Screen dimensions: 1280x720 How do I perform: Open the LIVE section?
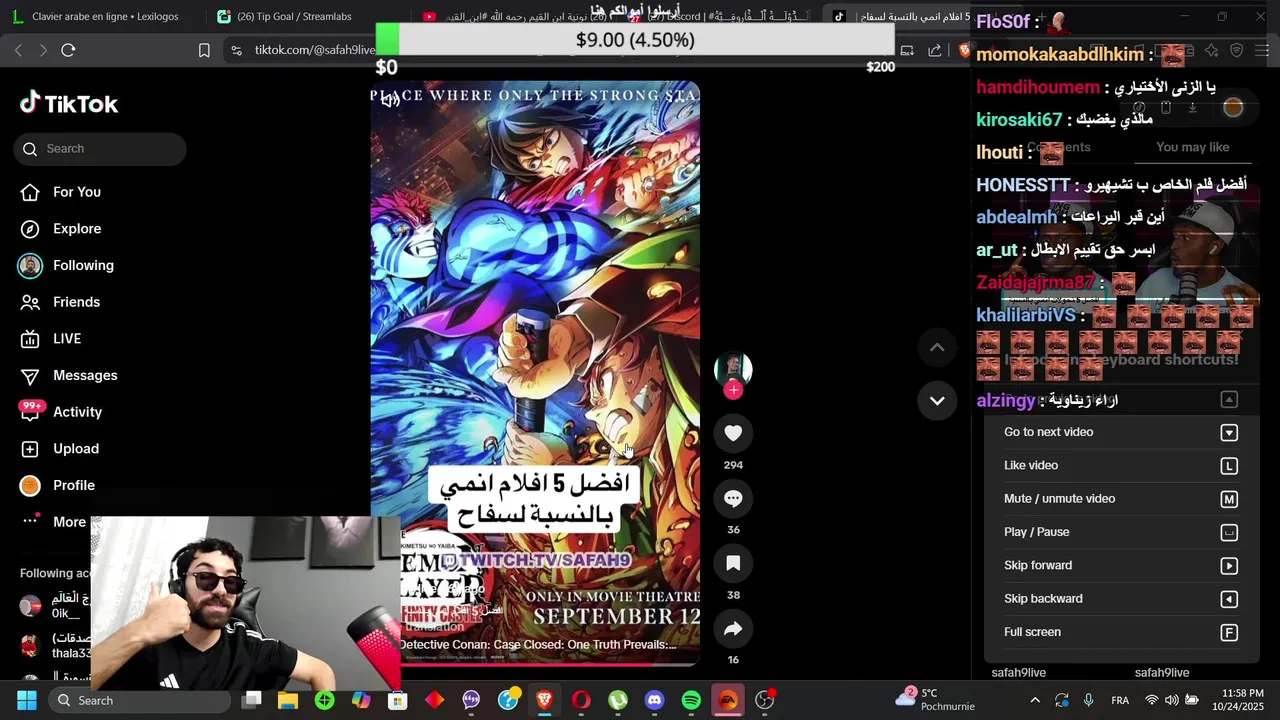[51, 339]
